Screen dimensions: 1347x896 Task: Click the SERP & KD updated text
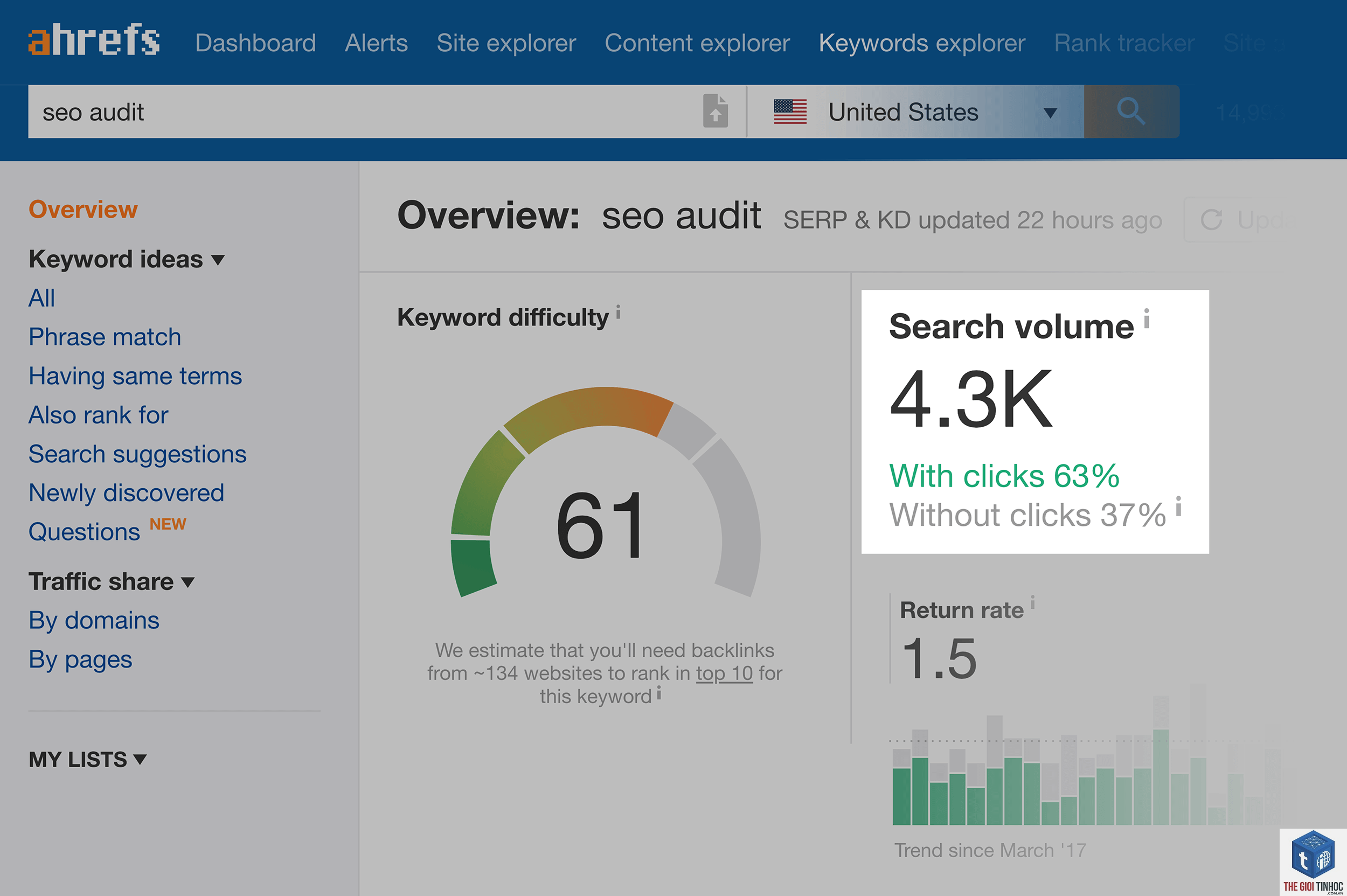point(972,220)
